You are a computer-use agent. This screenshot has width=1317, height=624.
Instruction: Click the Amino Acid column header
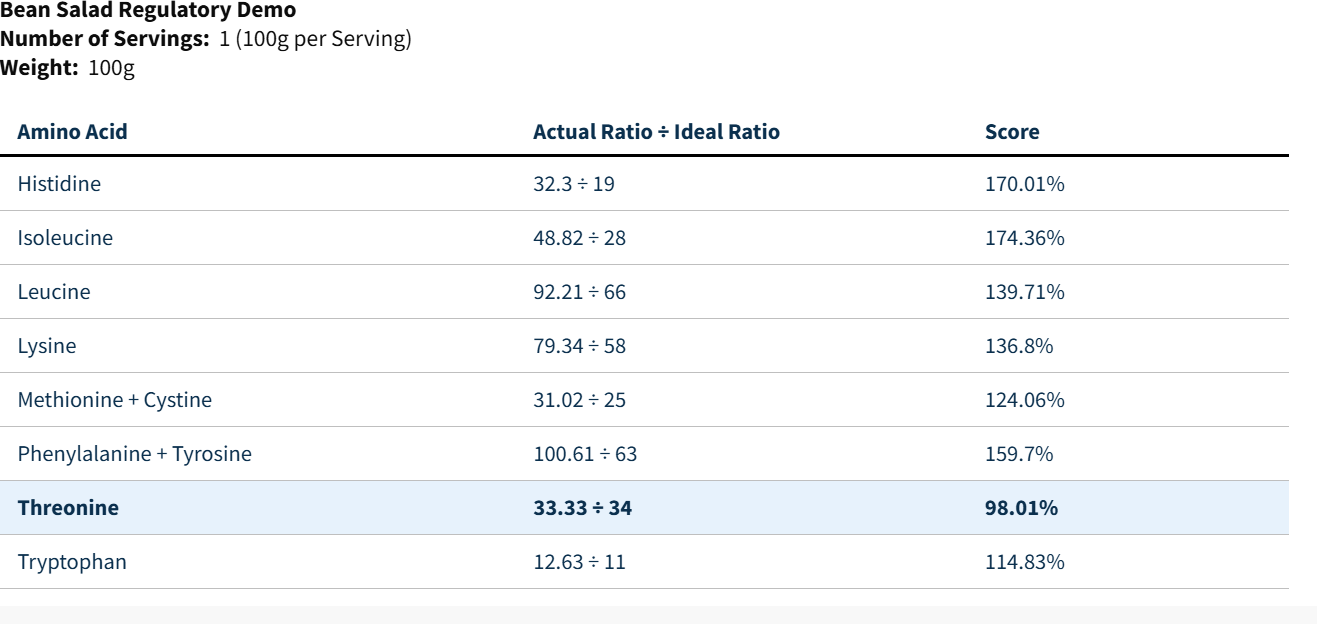click(72, 132)
